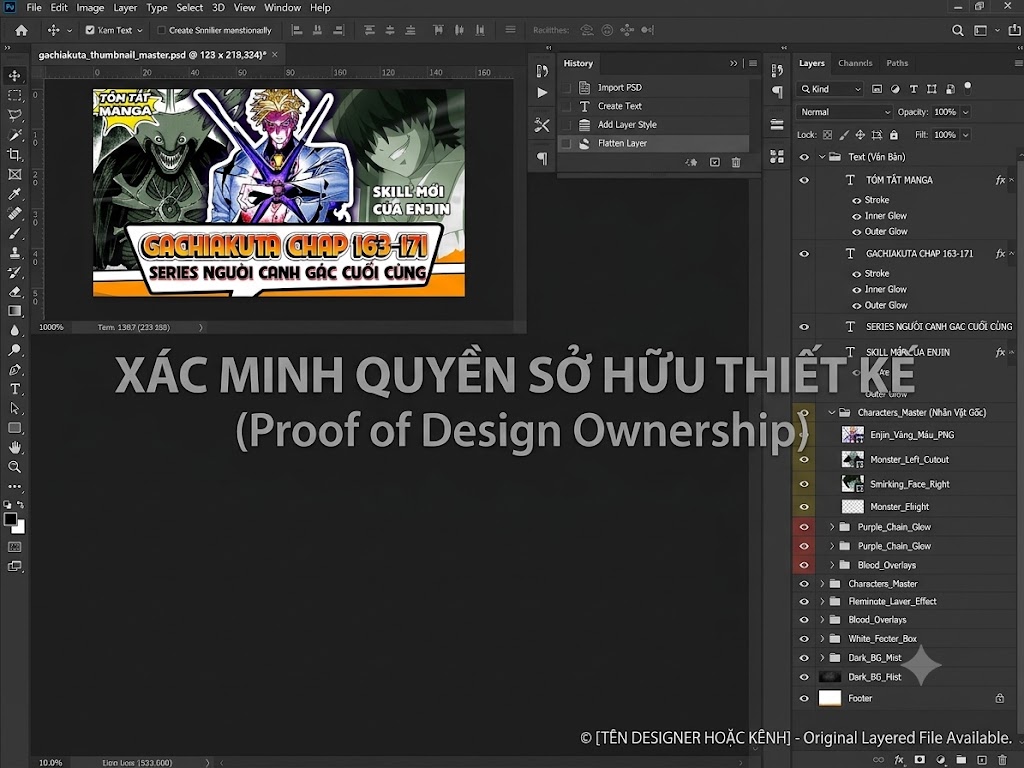Open the Search icon at top right

957,30
